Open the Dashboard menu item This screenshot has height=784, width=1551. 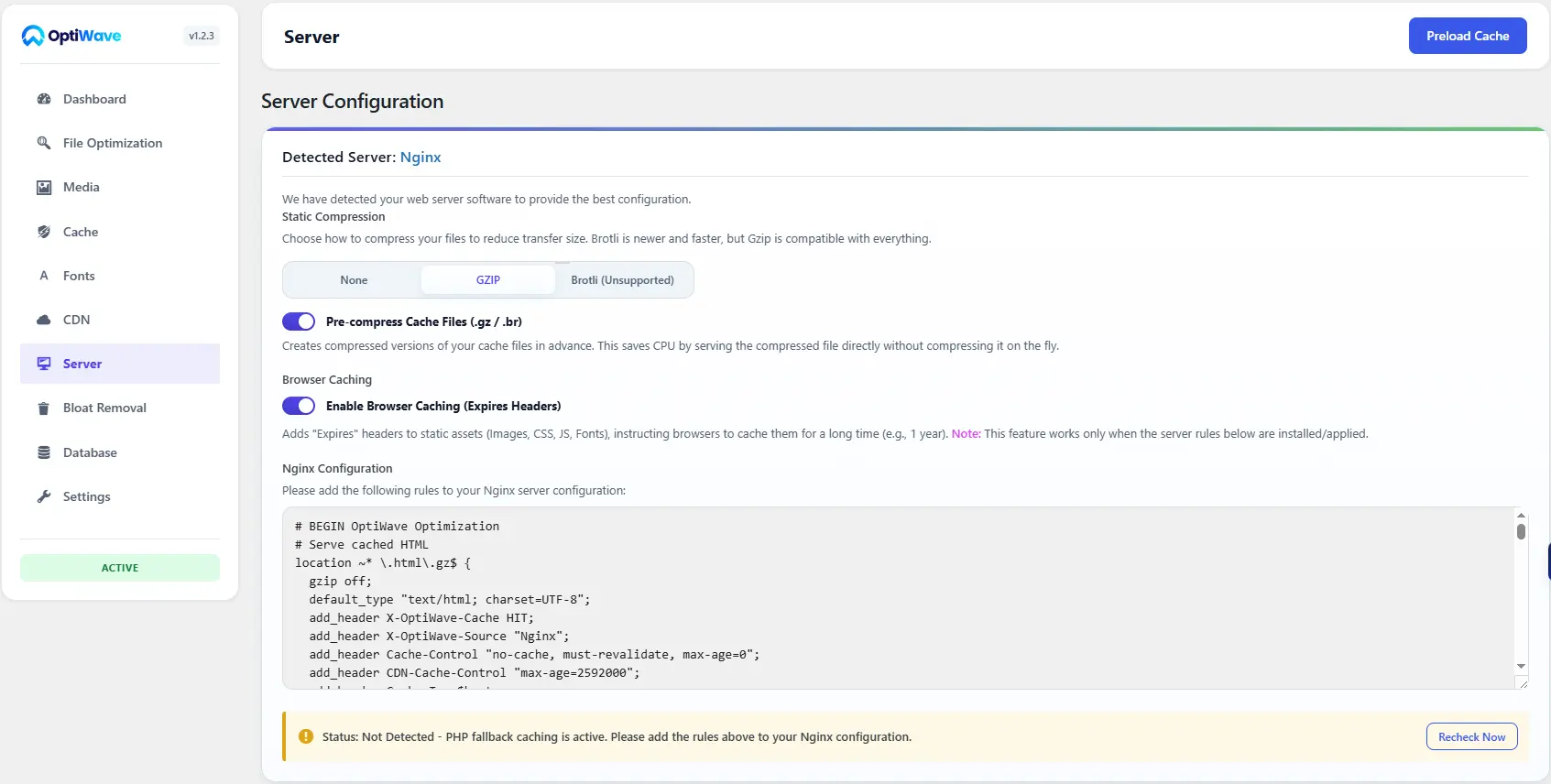point(120,99)
